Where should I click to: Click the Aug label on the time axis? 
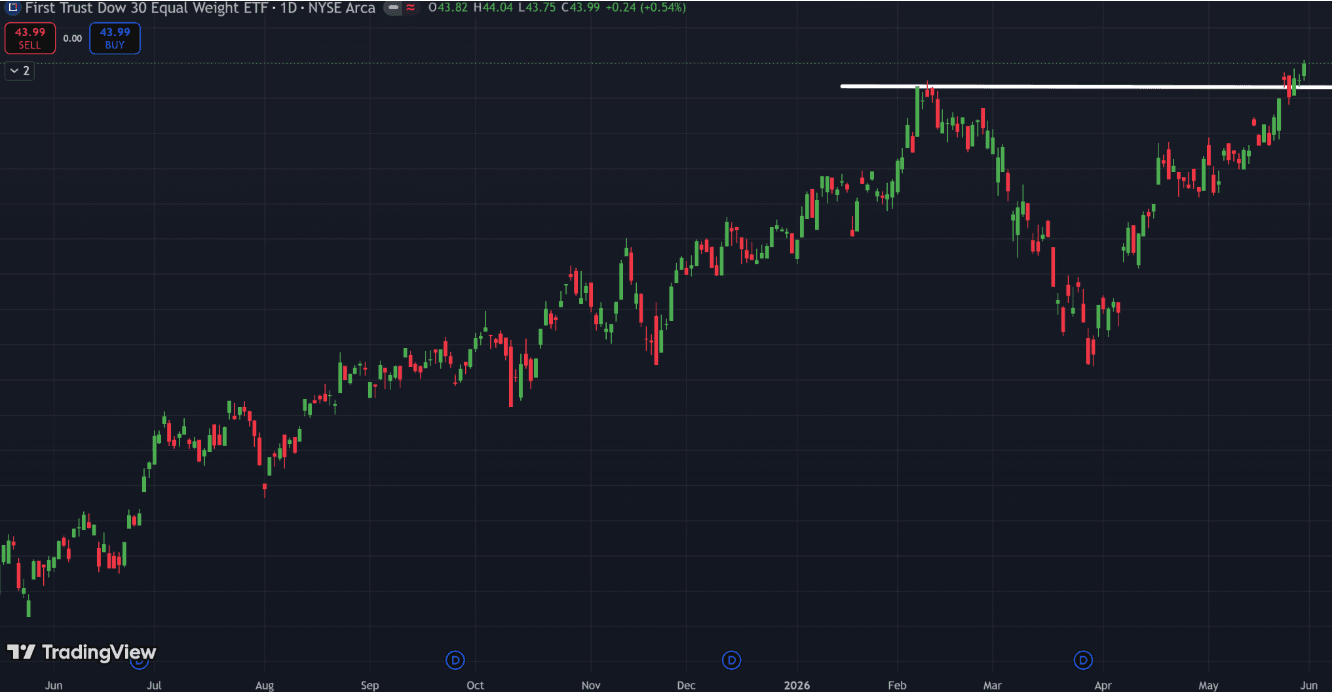pyautogui.click(x=264, y=685)
